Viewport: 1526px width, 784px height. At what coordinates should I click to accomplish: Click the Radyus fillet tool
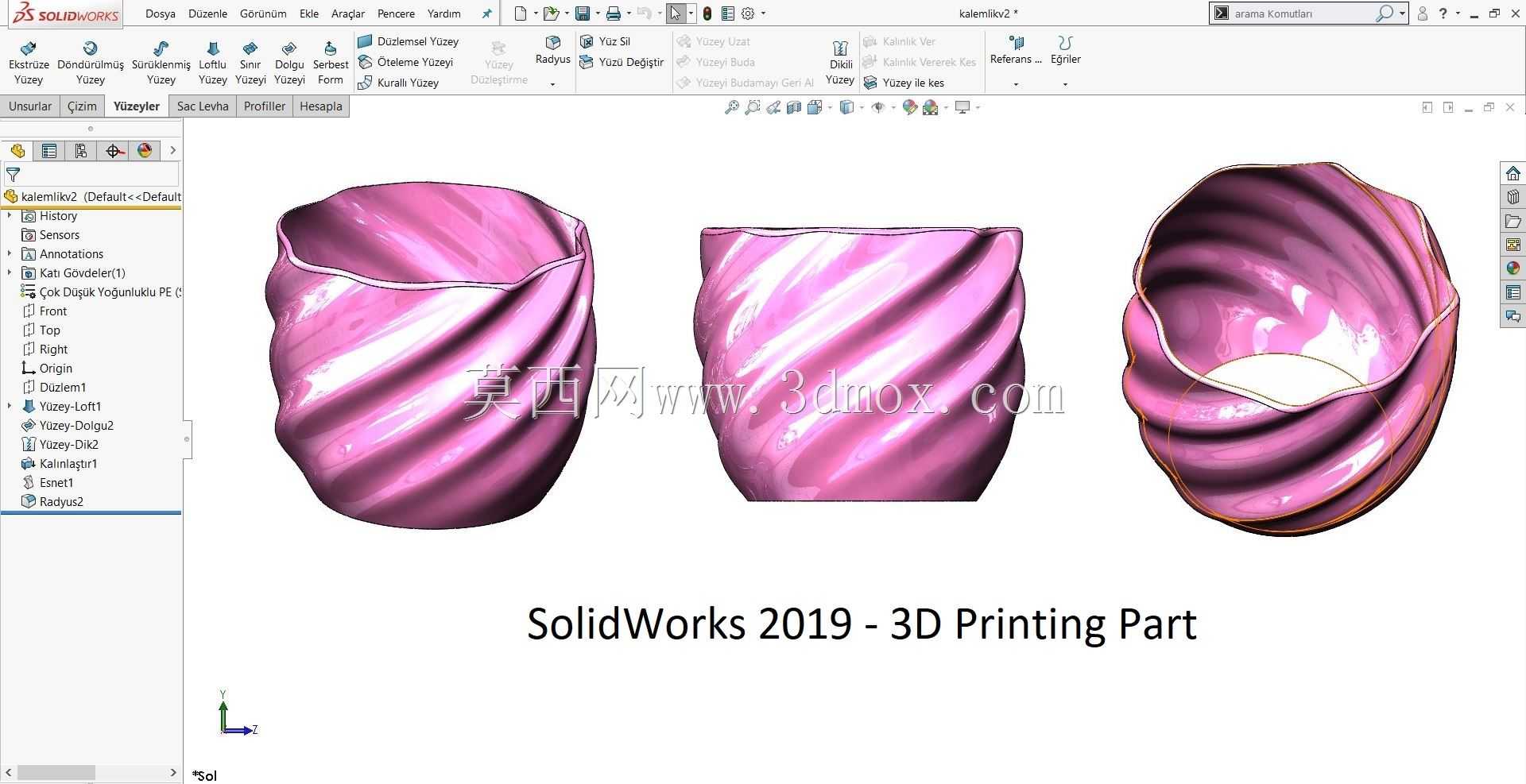pos(553,49)
